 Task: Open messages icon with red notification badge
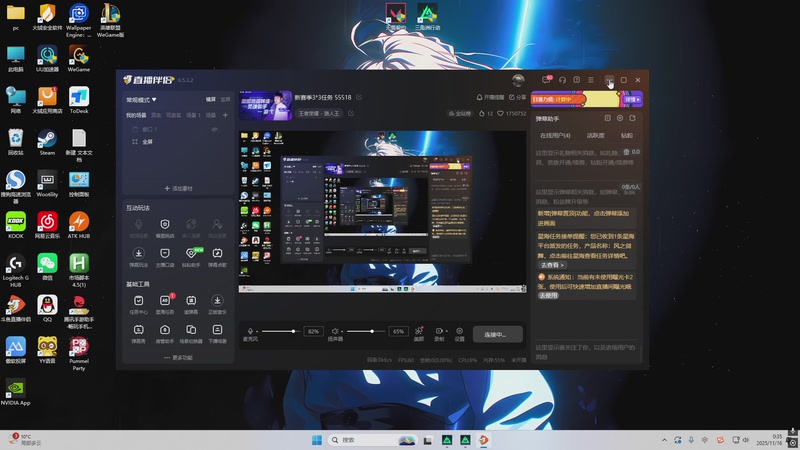pyautogui.click(x=546, y=80)
